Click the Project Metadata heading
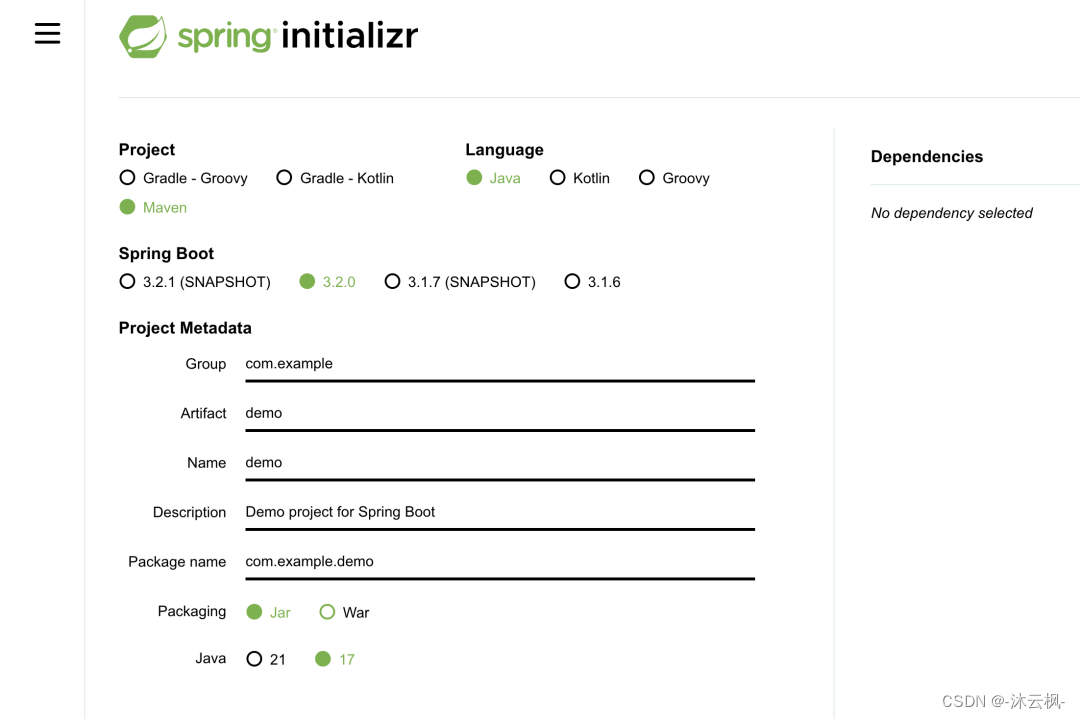The width and height of the screenshot is (1080, 719). point(185,328)
